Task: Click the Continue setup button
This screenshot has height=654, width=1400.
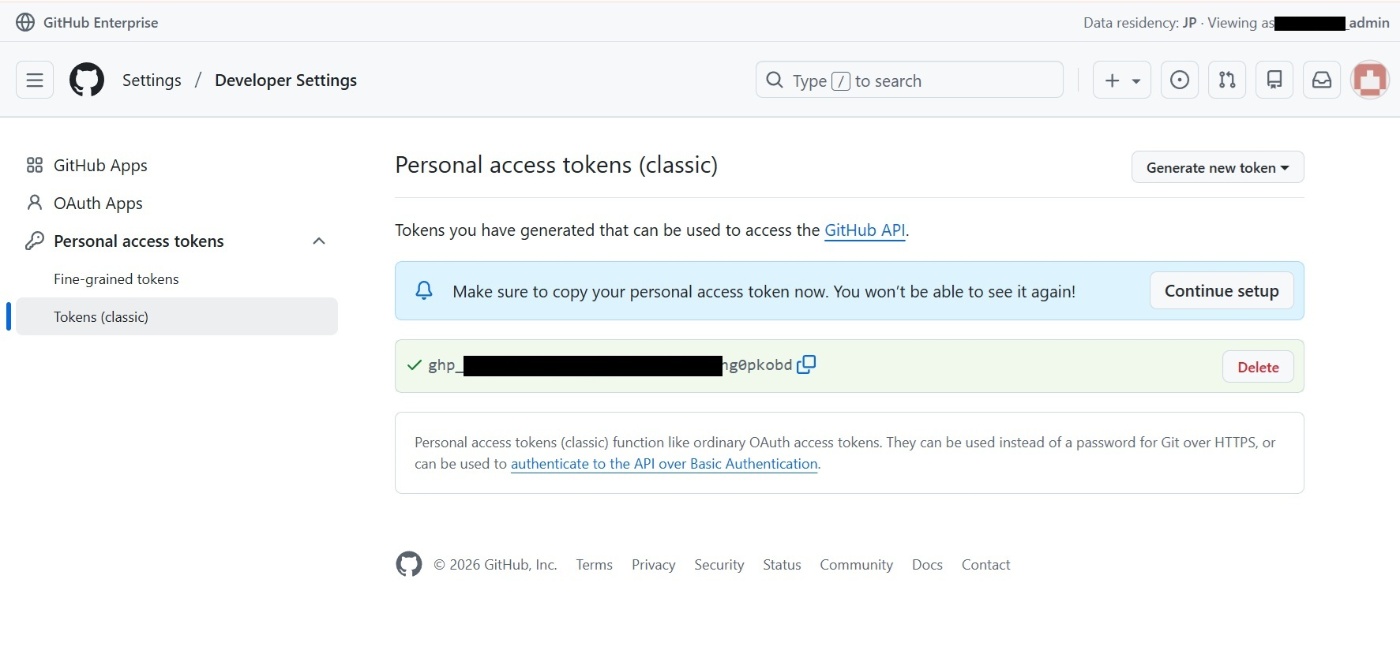Action: (x=1221, y=291)
